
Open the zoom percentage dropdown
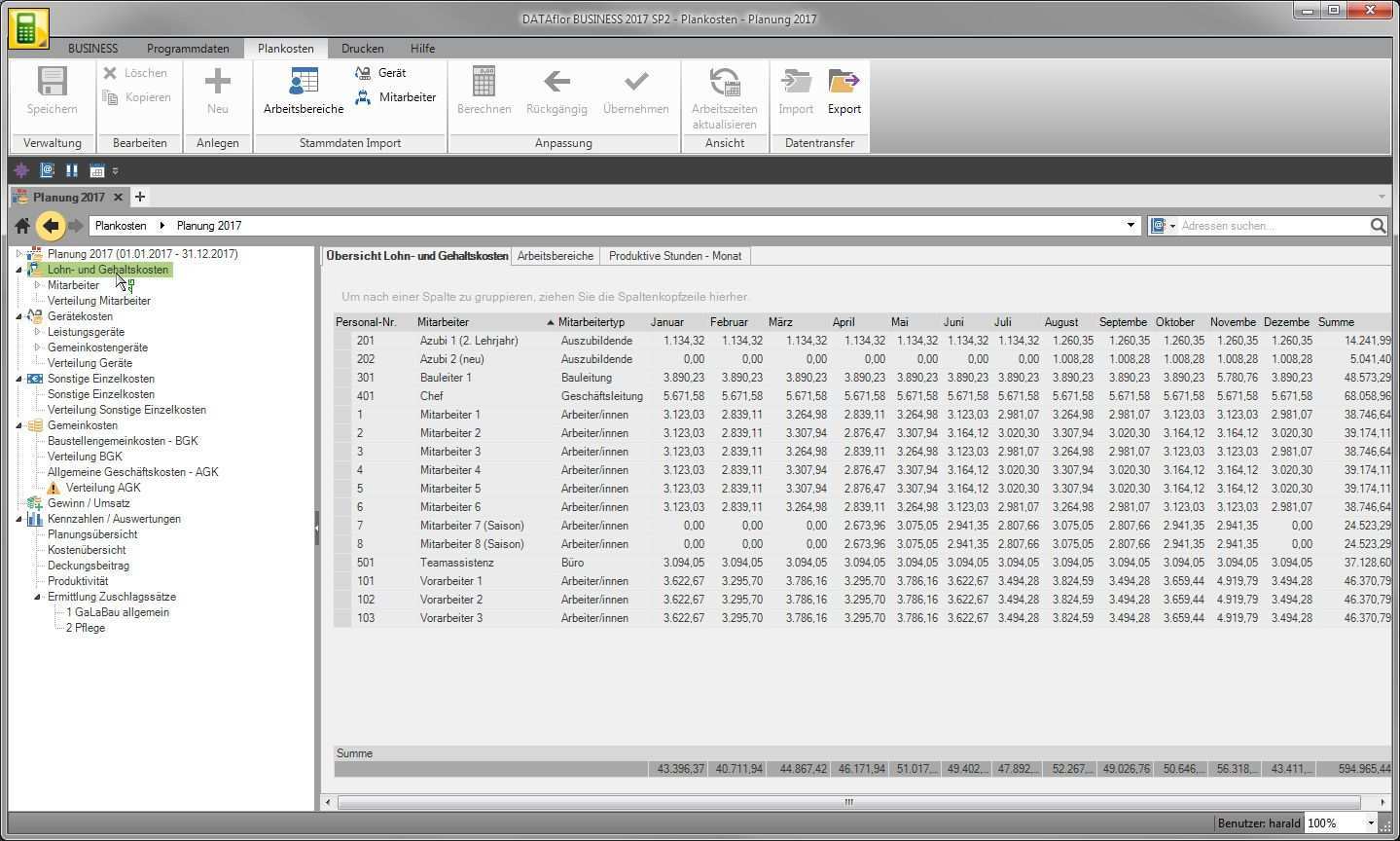click(1371, 823)
